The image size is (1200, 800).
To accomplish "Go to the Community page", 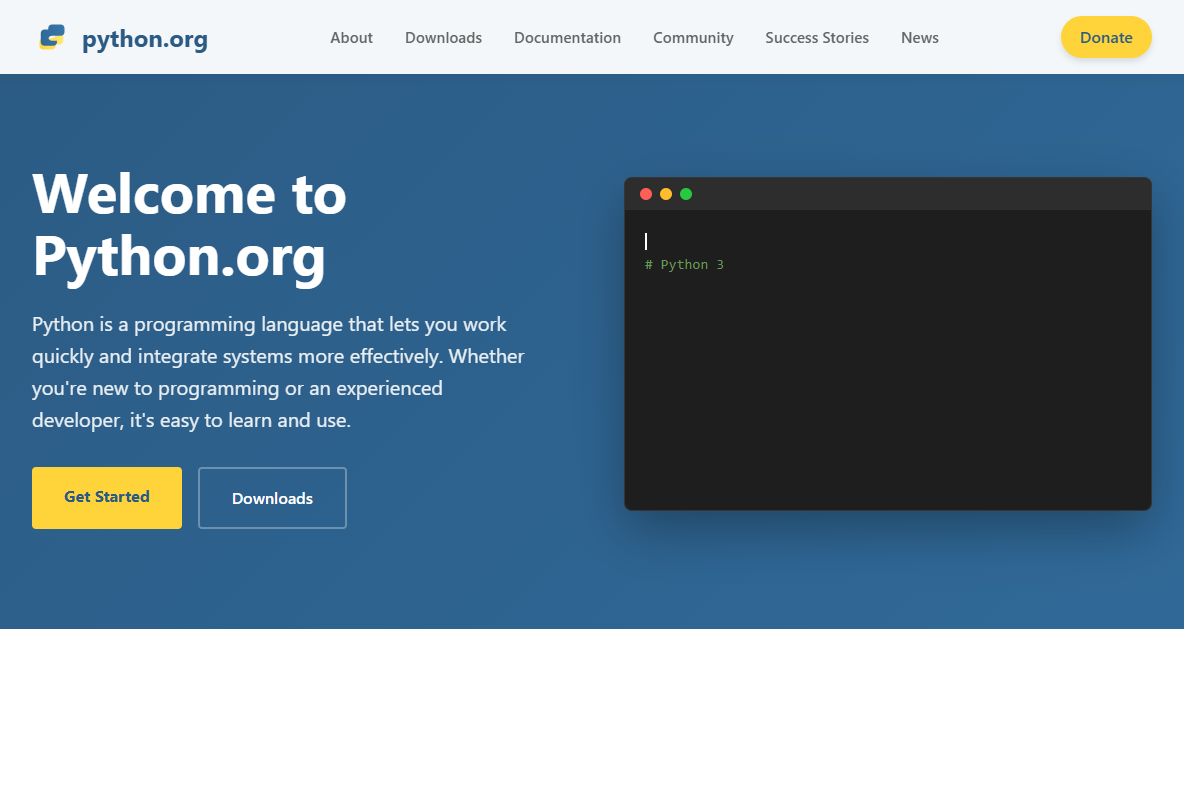I will coord(693,37).
